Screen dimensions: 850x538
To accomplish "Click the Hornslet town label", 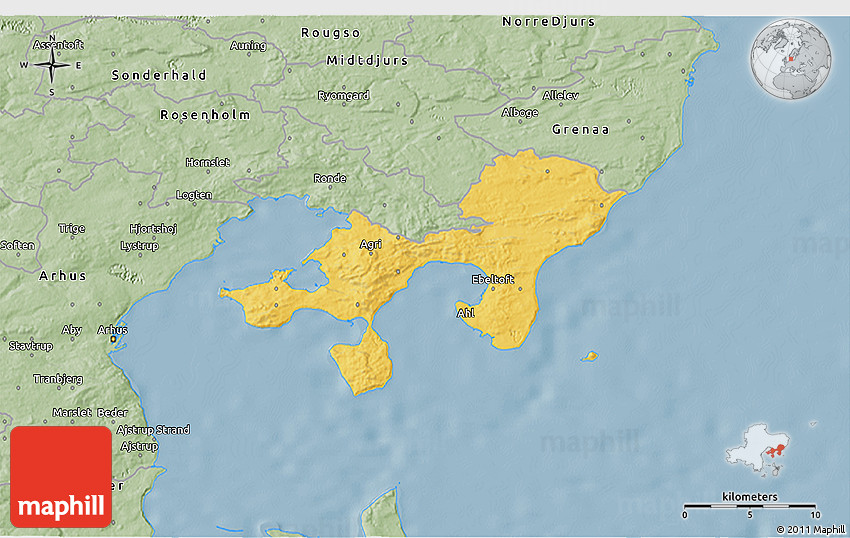I will click(x=207, y=162).
